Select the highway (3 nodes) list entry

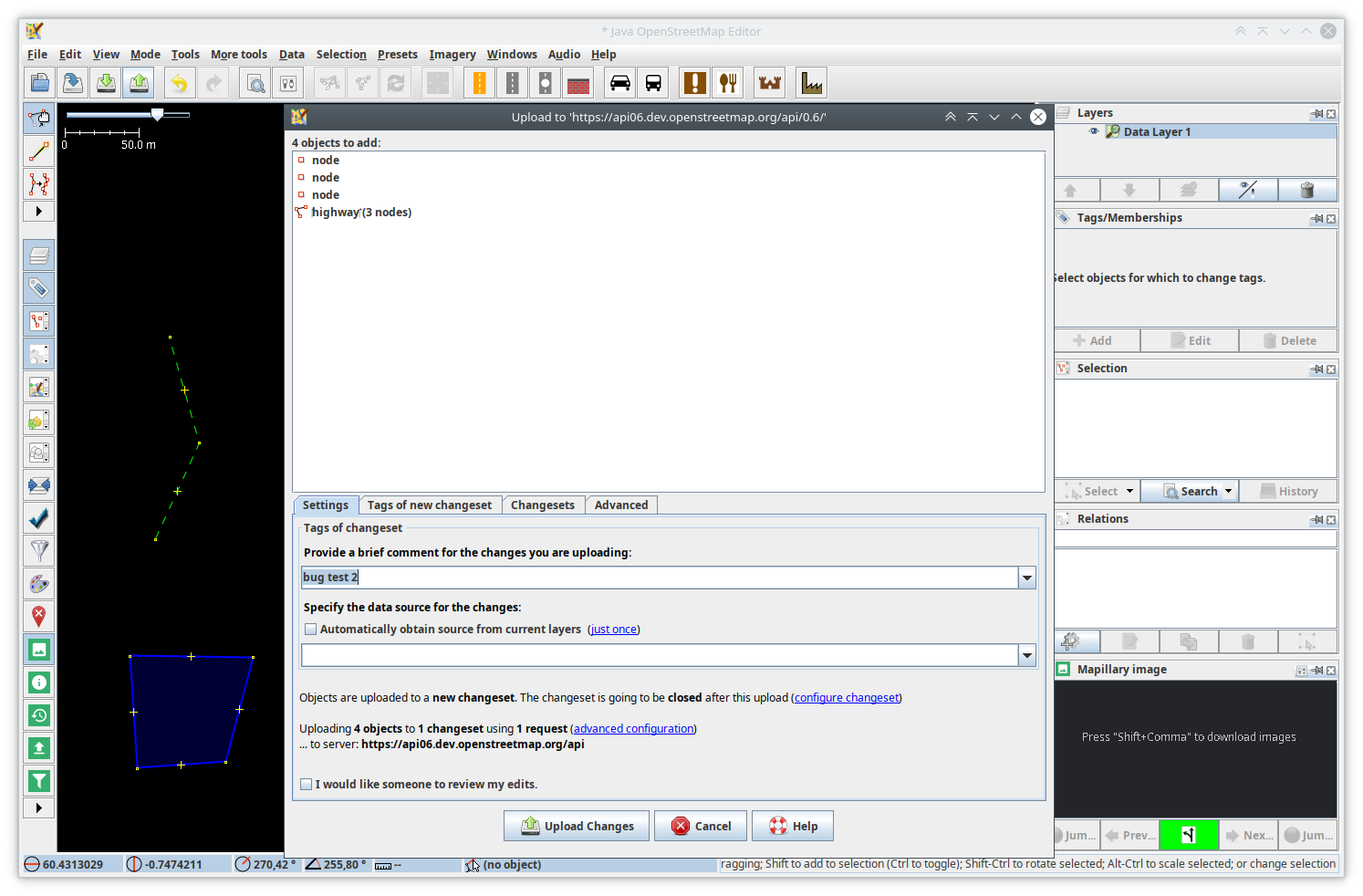[x=361, y=213]
